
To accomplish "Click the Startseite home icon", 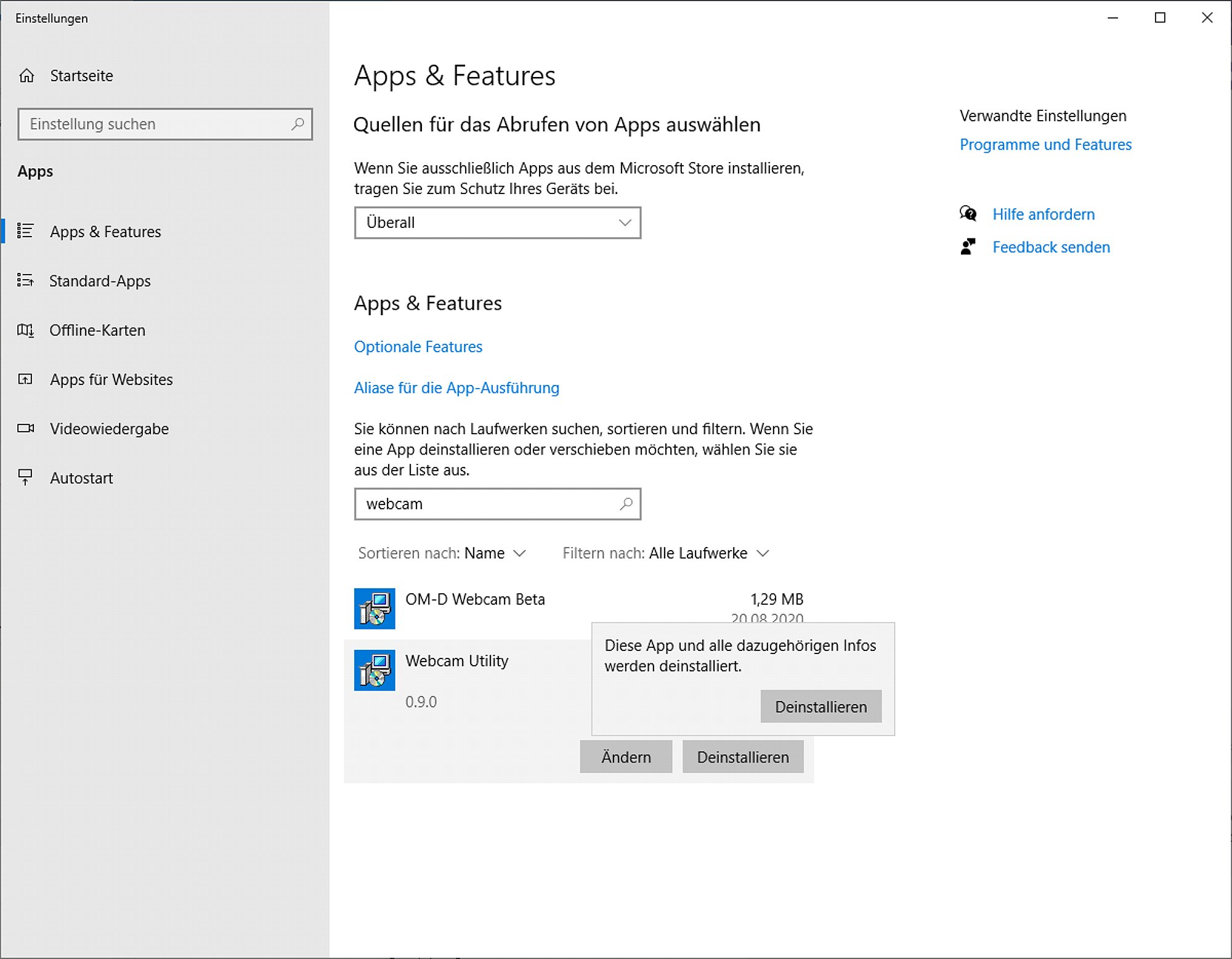I will coord(26,76).
